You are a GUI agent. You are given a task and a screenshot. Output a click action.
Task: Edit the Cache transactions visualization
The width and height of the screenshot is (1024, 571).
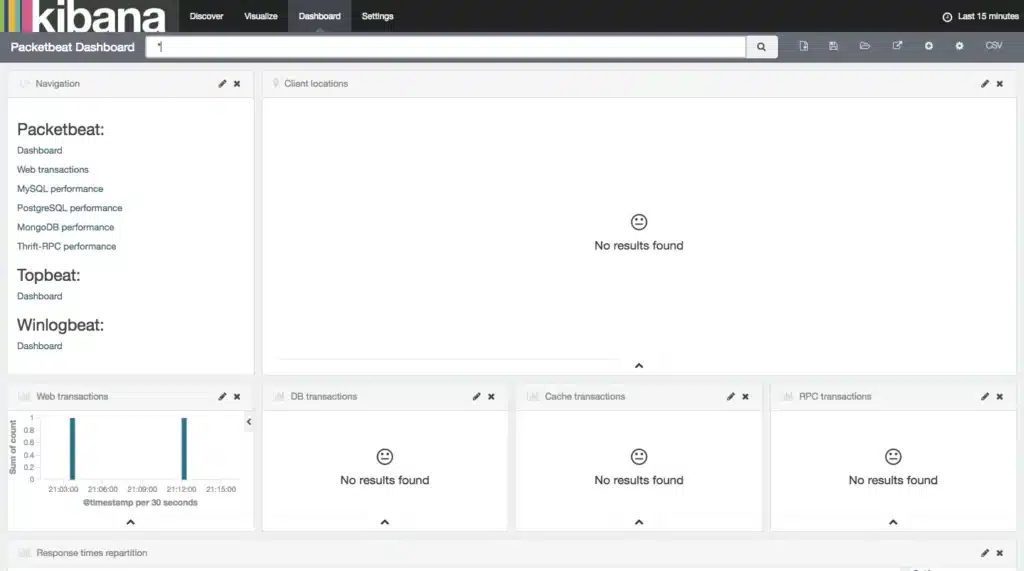[x=731, y=397]
